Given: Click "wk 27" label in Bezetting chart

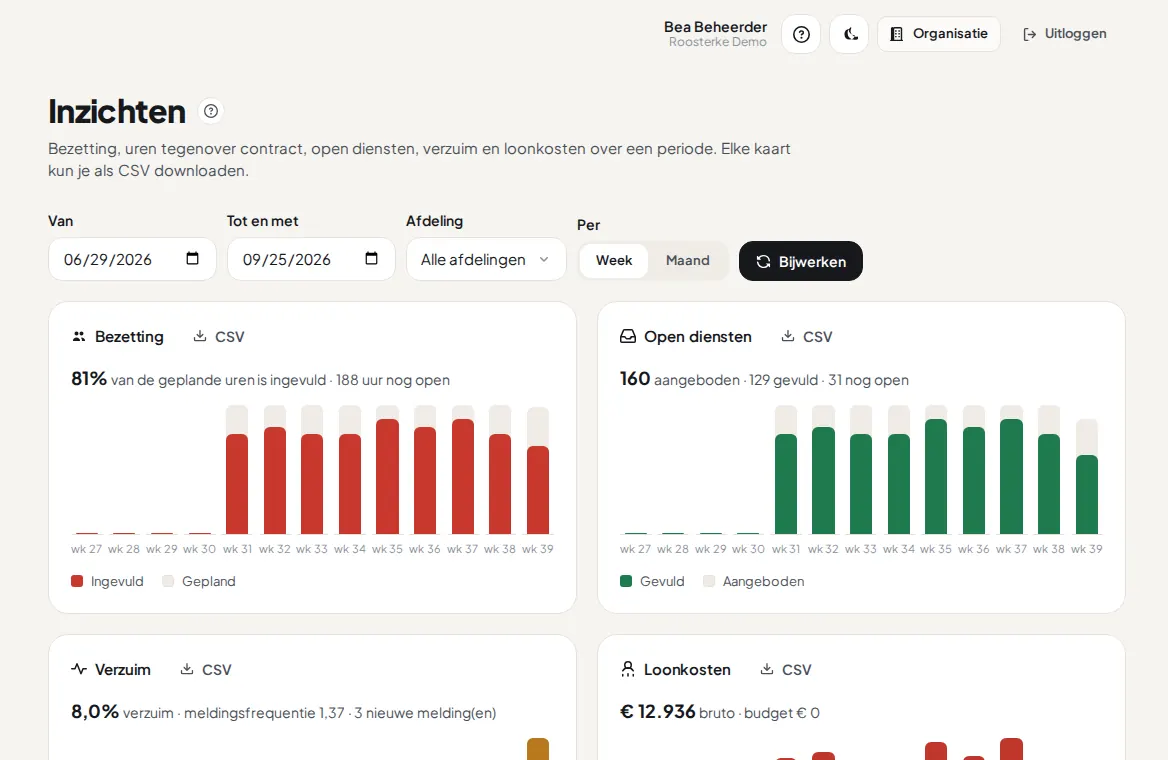Looking at the screenshot, I should [x=86, y=549].
